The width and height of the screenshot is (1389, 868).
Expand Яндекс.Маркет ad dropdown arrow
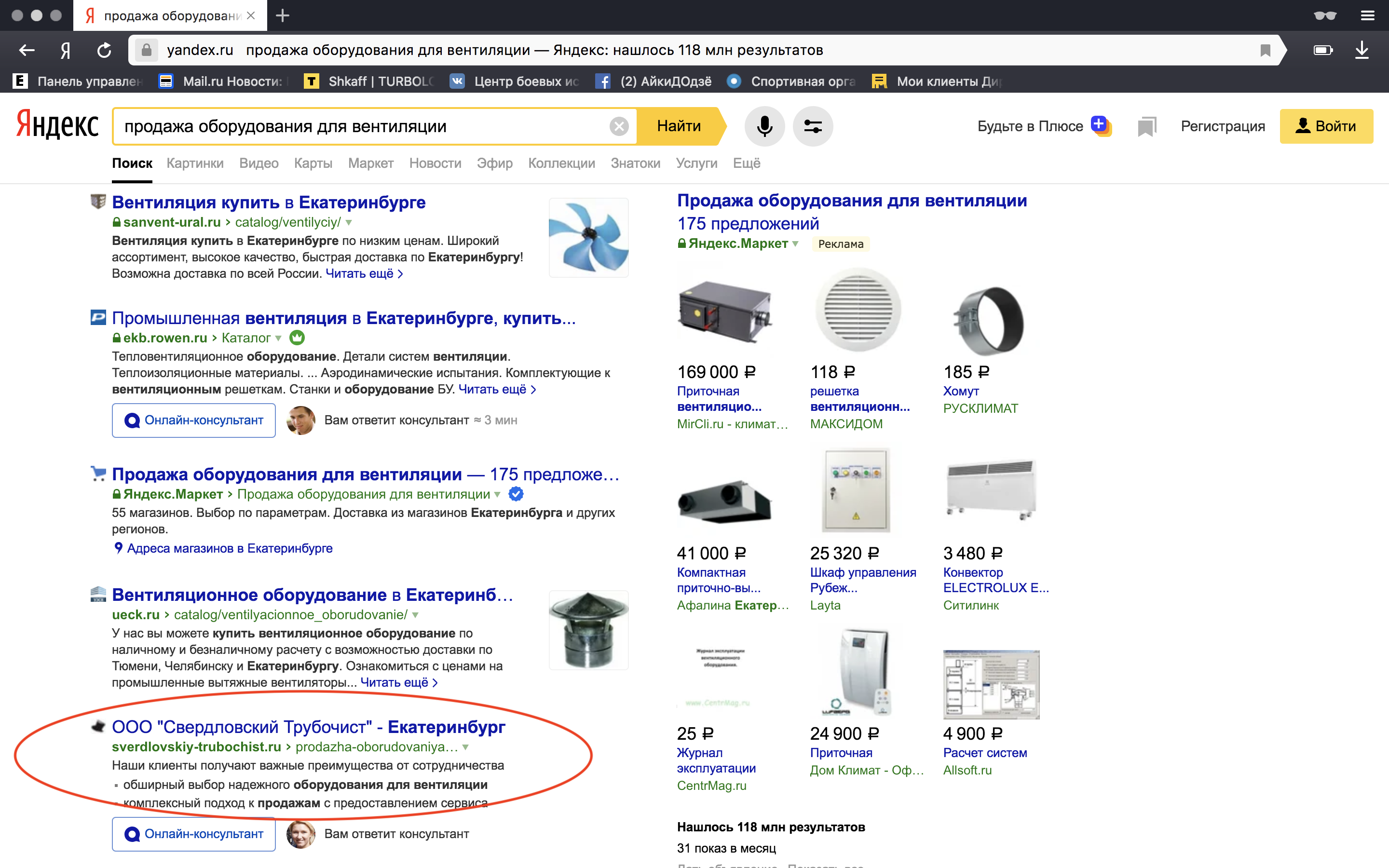pyautogui.click(x=795, y=244)
